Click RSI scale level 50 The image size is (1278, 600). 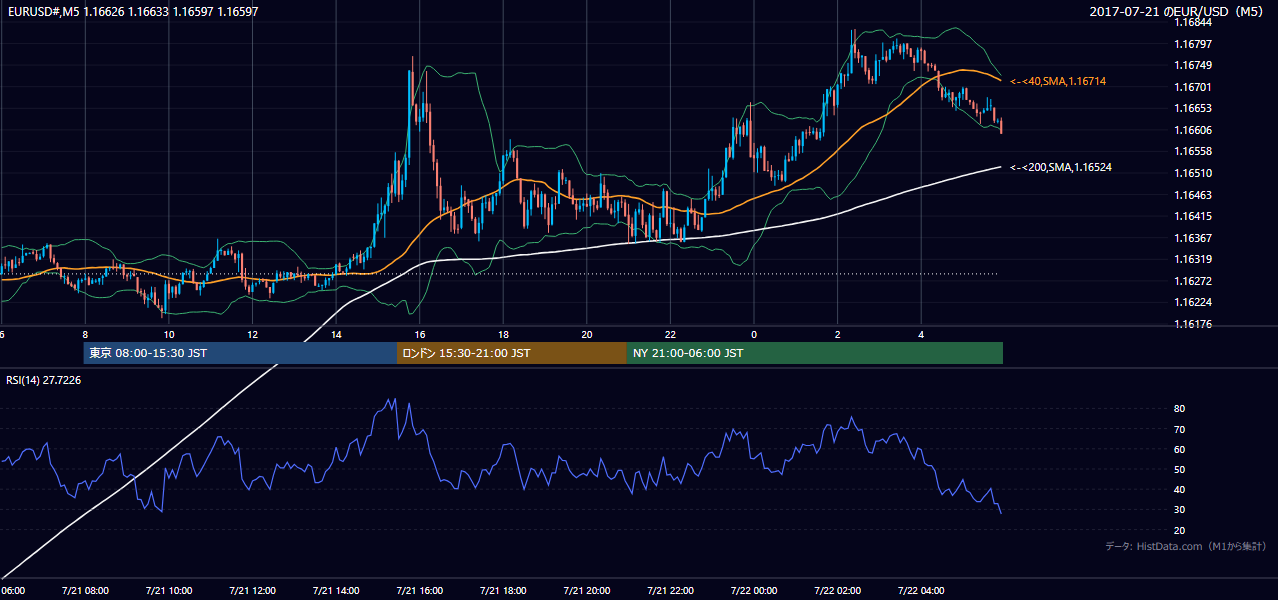tap(1179, 469)
